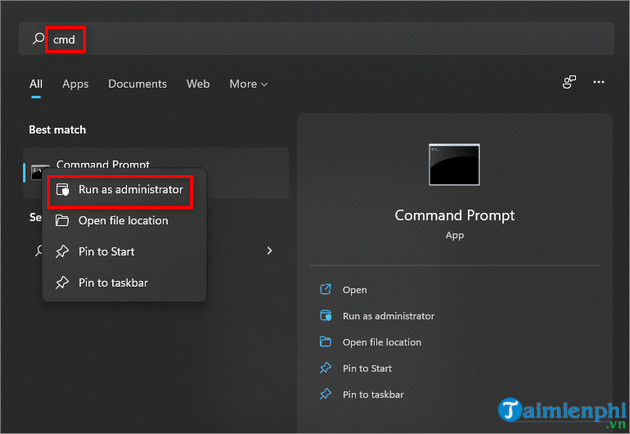This screenshot has width=630, height=434.
Task: Click the admin shield icon in right pane
Action: coord(325,315)
